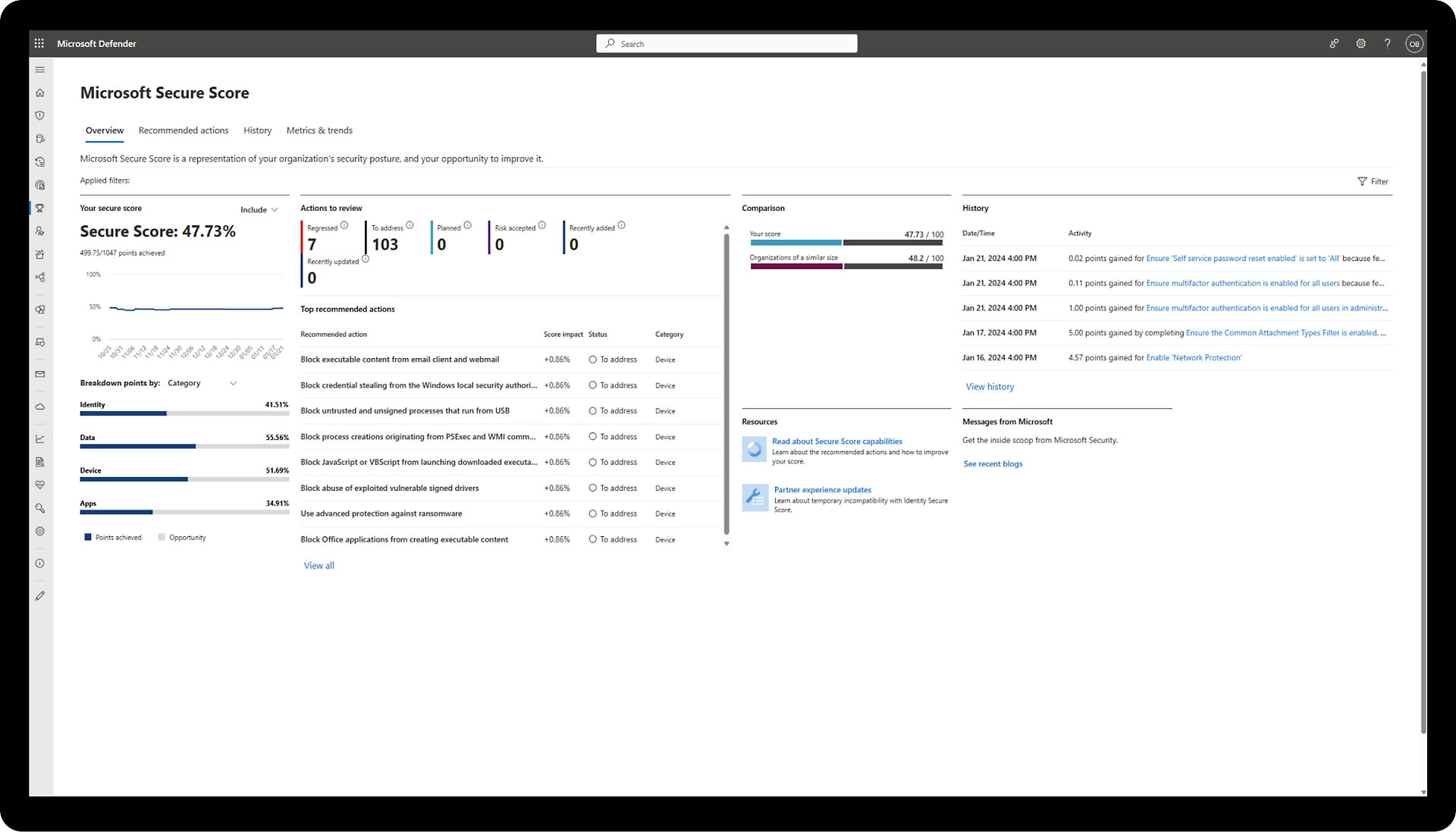The height and width of the screenshot is (832, 1456).
Task: Select status circle for ransomware protection action
Action: pos(592,513)
